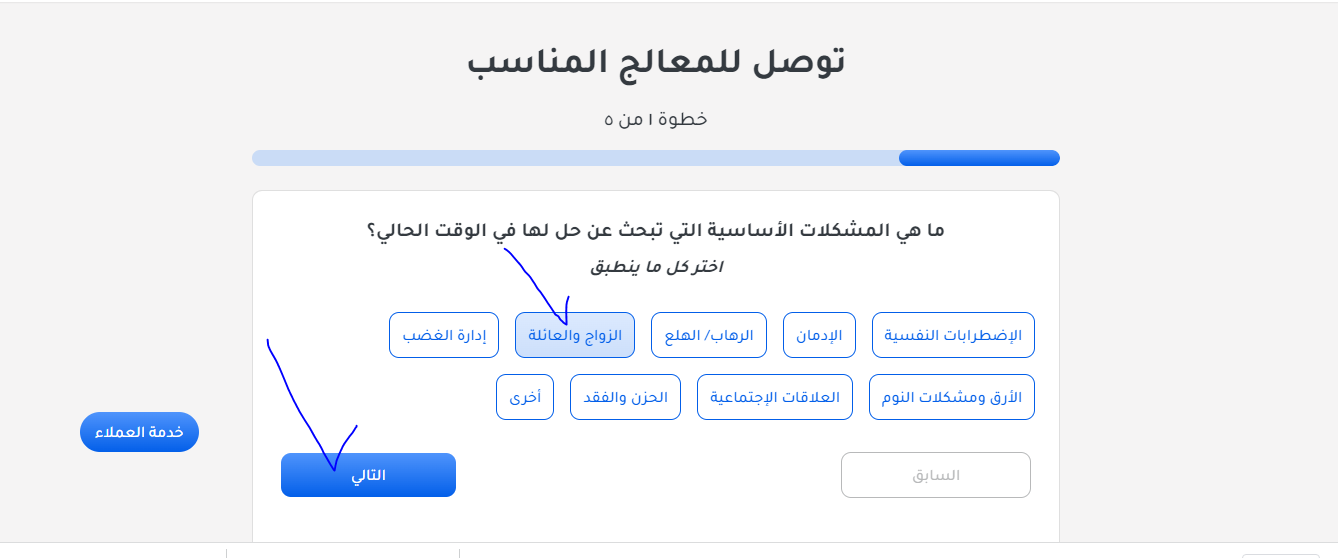Open the خدمة العملاء support button

point(139,432)
